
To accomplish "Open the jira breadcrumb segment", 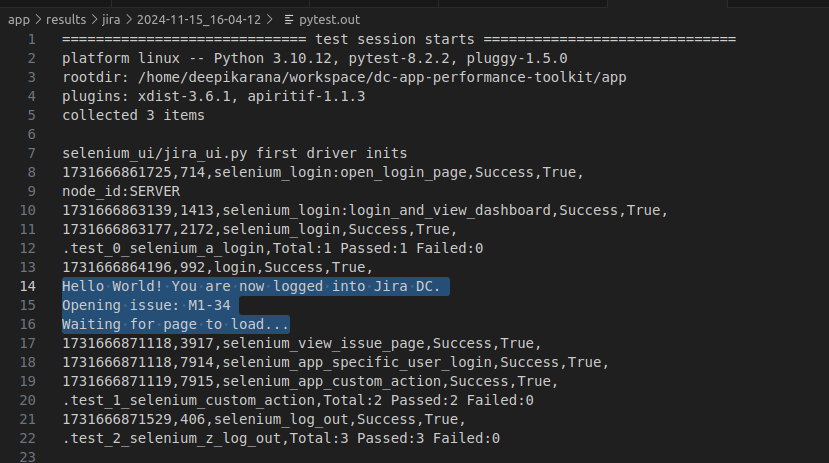I will 118,19.
